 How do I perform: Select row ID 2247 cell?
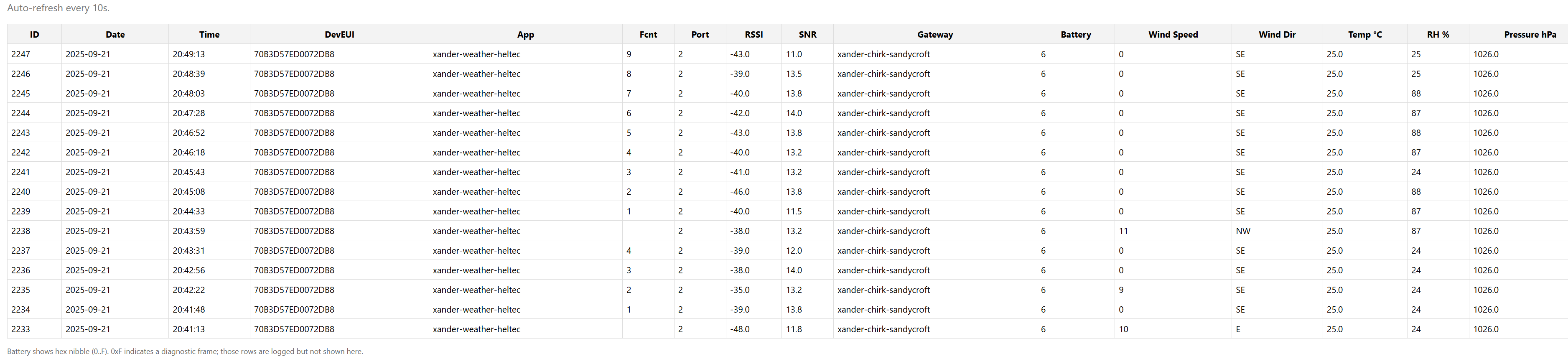click(x=21, y=54)
